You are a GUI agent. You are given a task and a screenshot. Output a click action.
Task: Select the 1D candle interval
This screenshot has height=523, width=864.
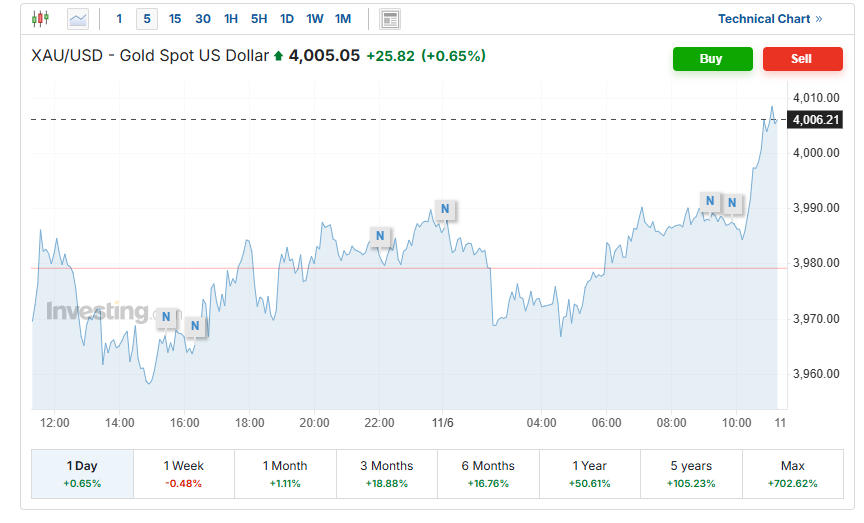287,19
